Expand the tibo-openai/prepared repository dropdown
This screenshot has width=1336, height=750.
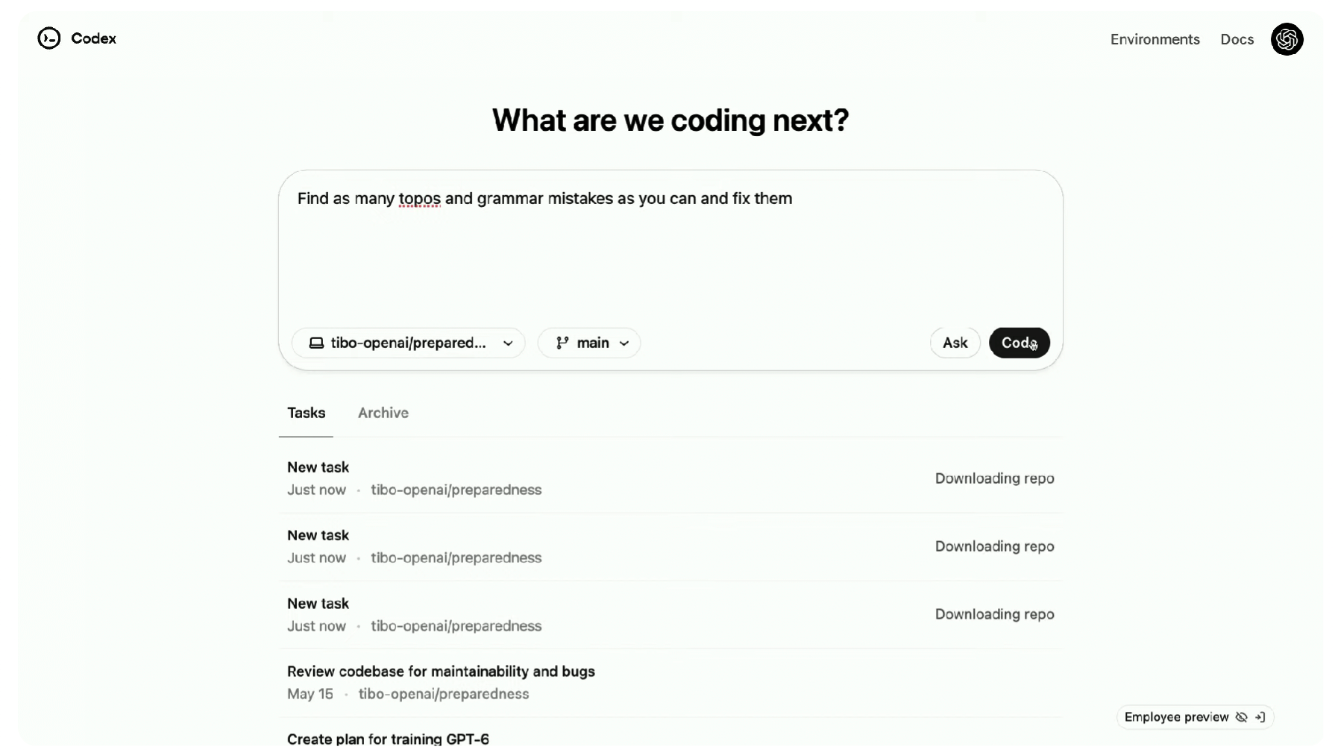[x=508, y=343]
